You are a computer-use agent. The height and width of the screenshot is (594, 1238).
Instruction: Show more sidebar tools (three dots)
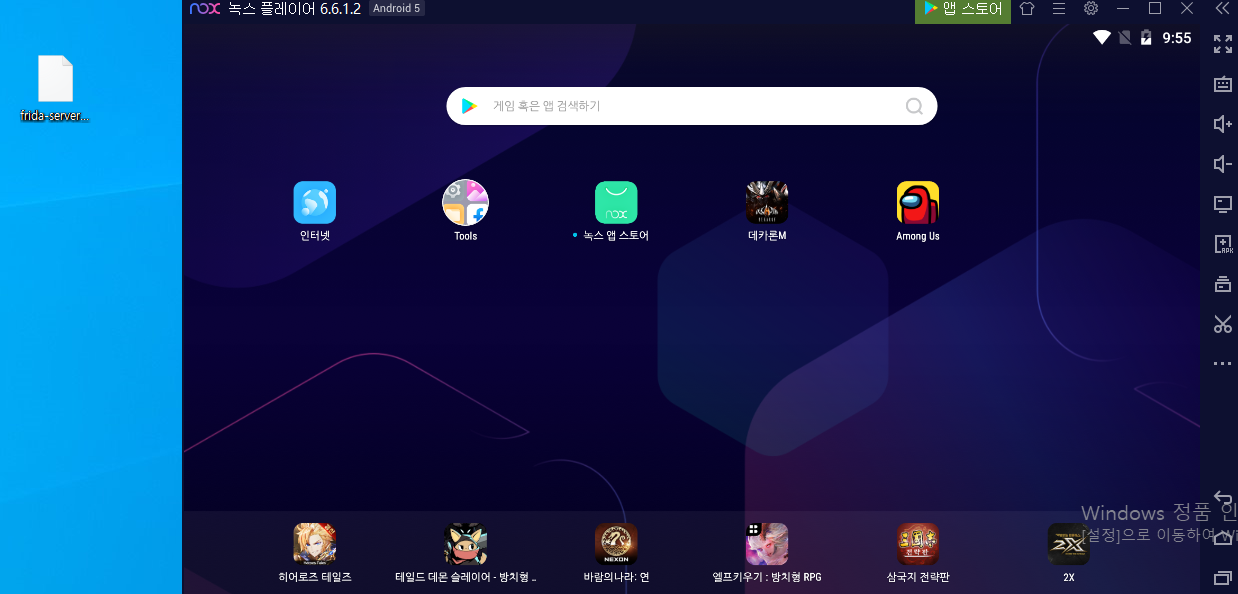pyautogui.click(x=1222, y=364)
